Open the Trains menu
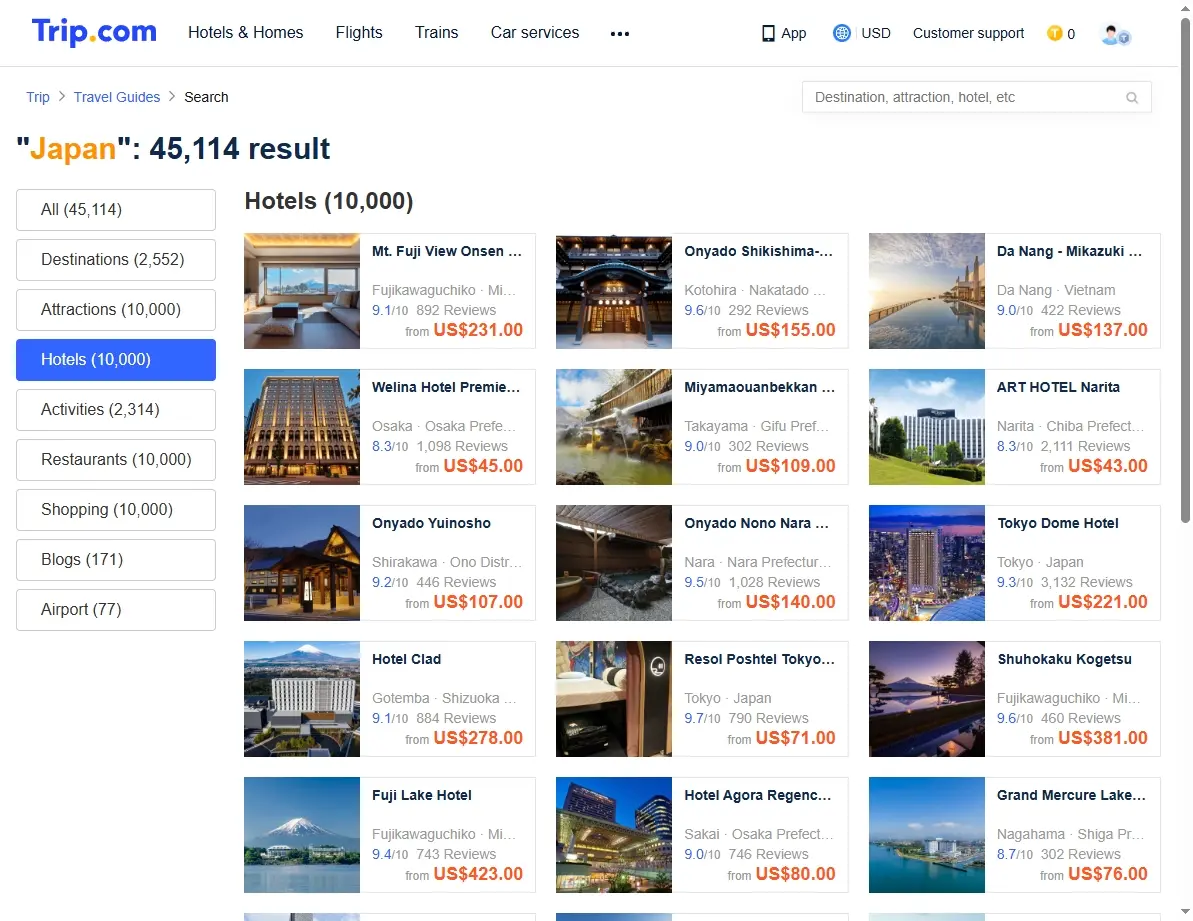 pyautogui.click(x=436, y=33)
